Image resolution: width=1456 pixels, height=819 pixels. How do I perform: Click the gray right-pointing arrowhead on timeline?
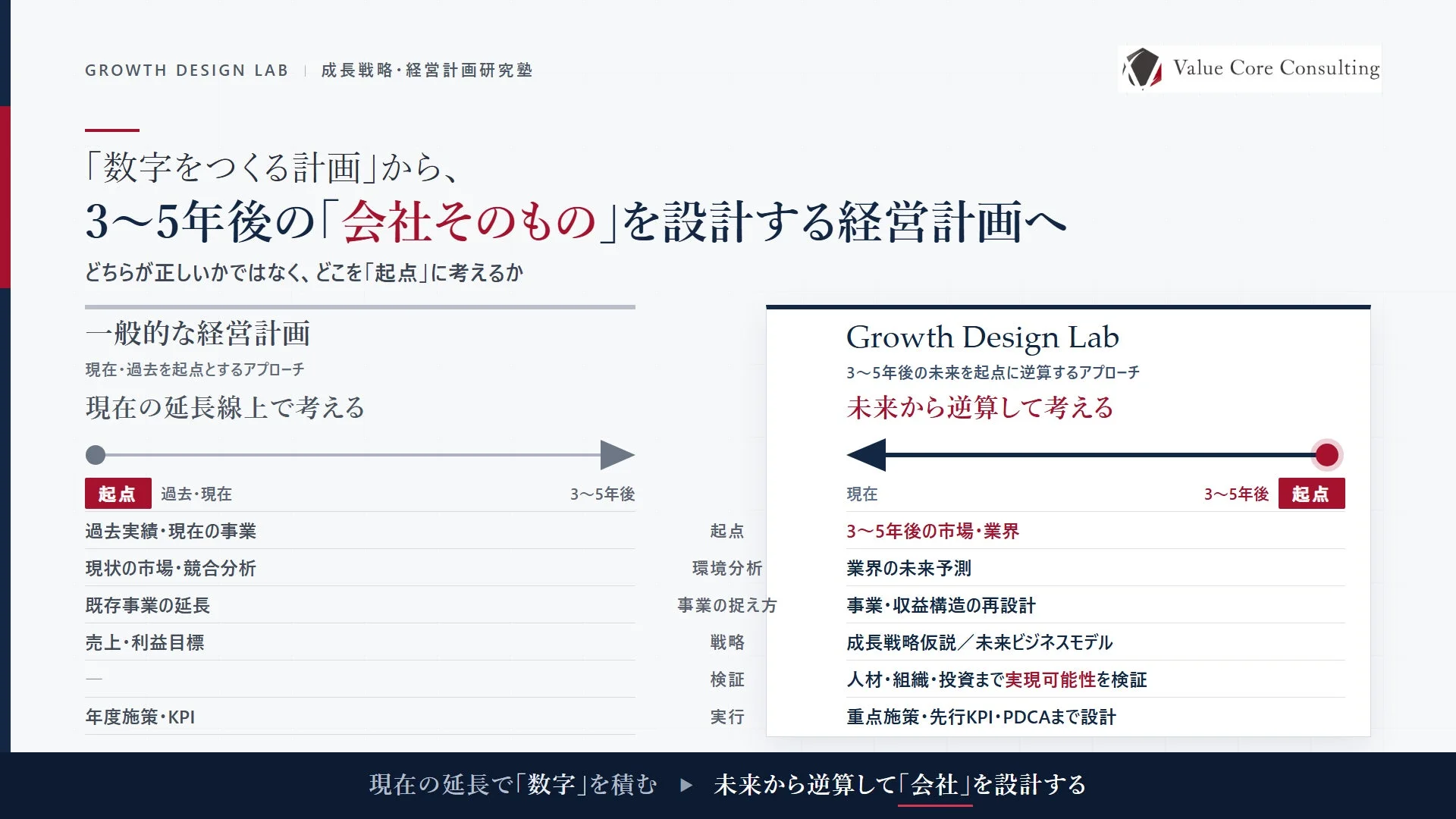pos(617,455)
